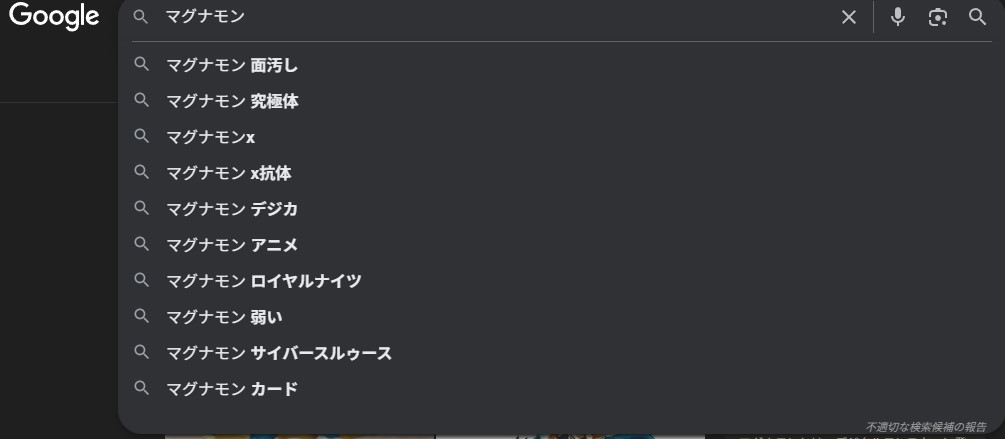Click magnifier icon beside マグナモン アニメ
Screen dimensions: 1005x439
point(142,244)
